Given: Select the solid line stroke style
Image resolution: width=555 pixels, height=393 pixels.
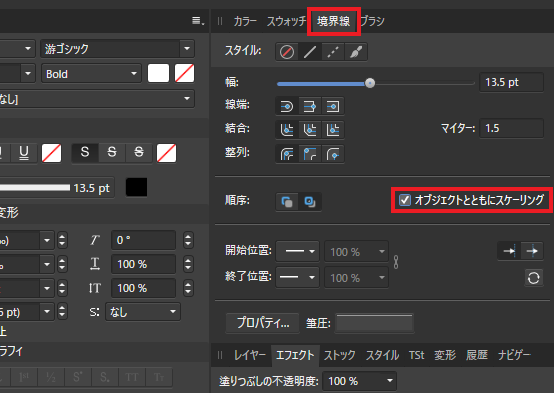Looking at the screenshot, I should (310, 52).
